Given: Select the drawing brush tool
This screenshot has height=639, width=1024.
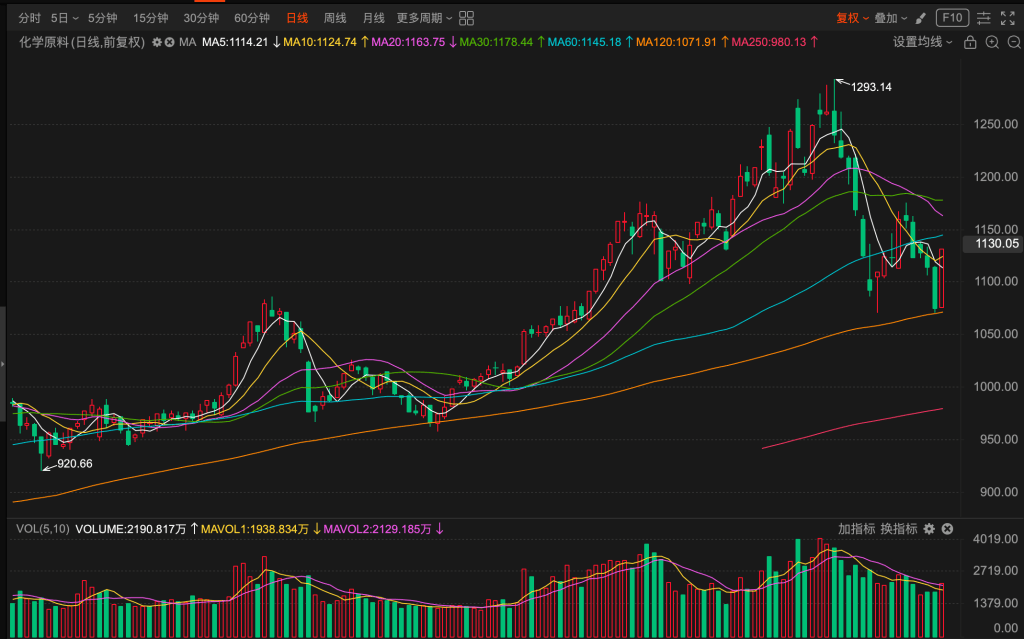Looking at the screenshot, I should tap(920, 18).
